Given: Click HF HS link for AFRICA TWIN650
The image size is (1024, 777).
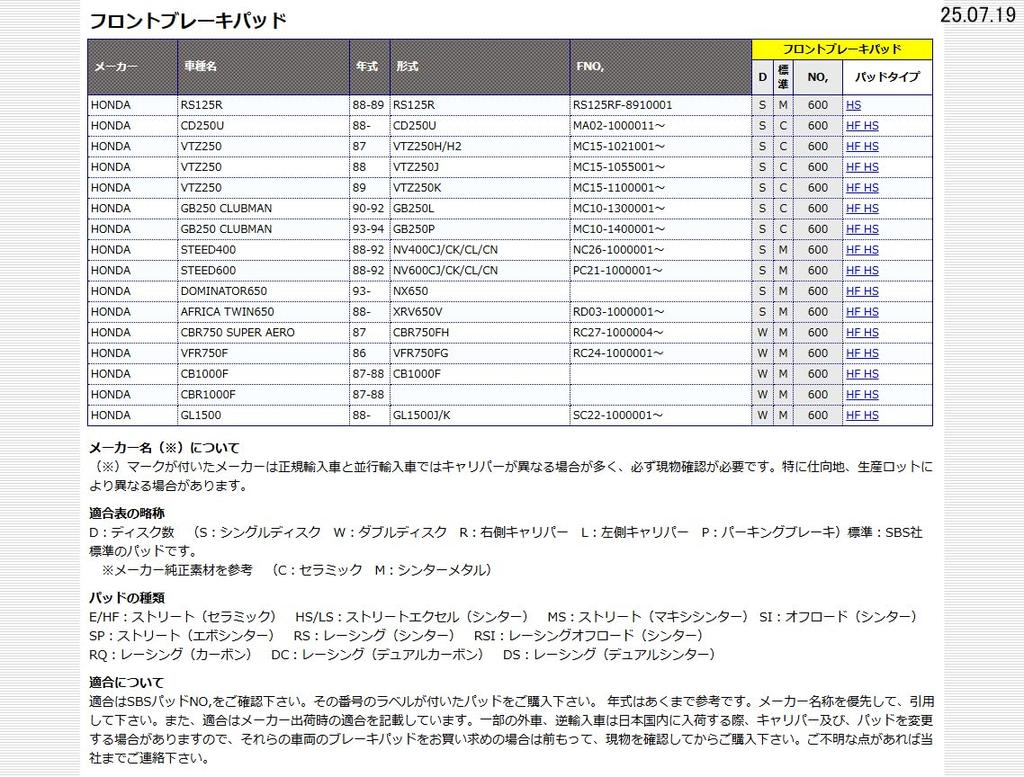Looking at the screenshot, I should pyautogui.click(x=861, y=312).
